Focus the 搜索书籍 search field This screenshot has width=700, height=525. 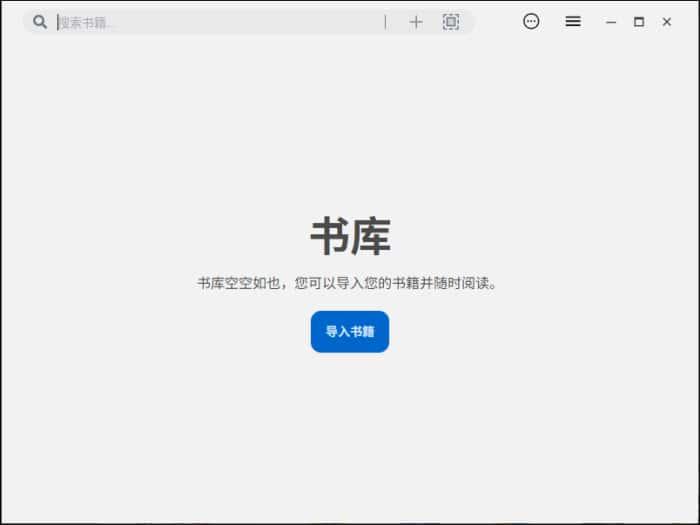(x=200, y=22)
